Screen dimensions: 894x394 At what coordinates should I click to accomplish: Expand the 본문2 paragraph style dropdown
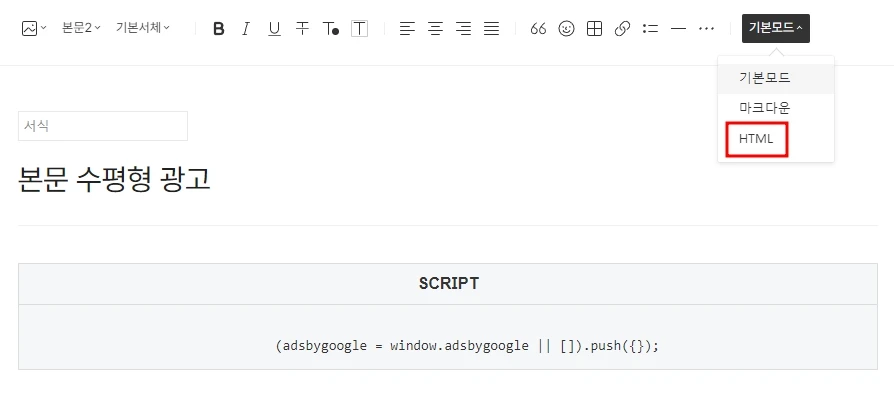(81, 27)
